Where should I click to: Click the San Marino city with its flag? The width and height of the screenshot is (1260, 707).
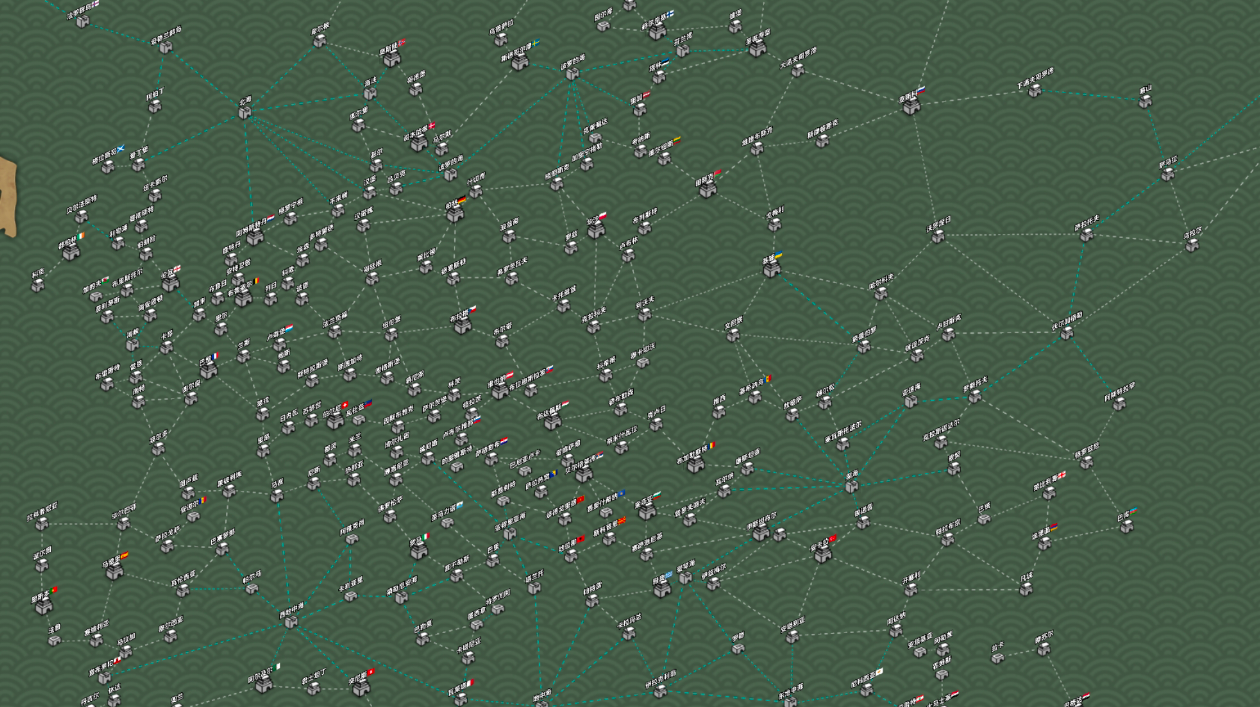[445, 523]
